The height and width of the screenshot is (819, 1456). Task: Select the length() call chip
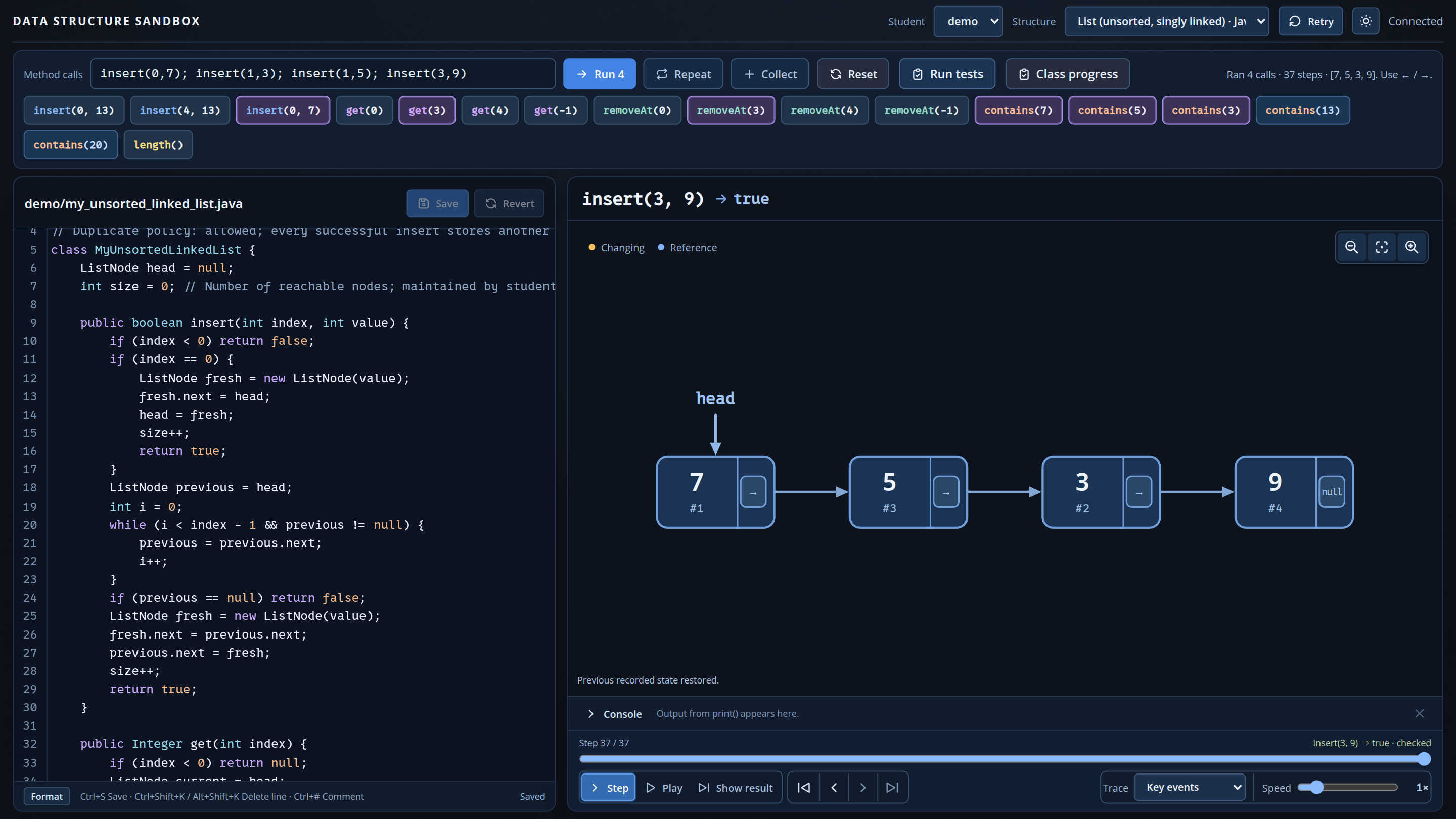click(x=158, y=145)
